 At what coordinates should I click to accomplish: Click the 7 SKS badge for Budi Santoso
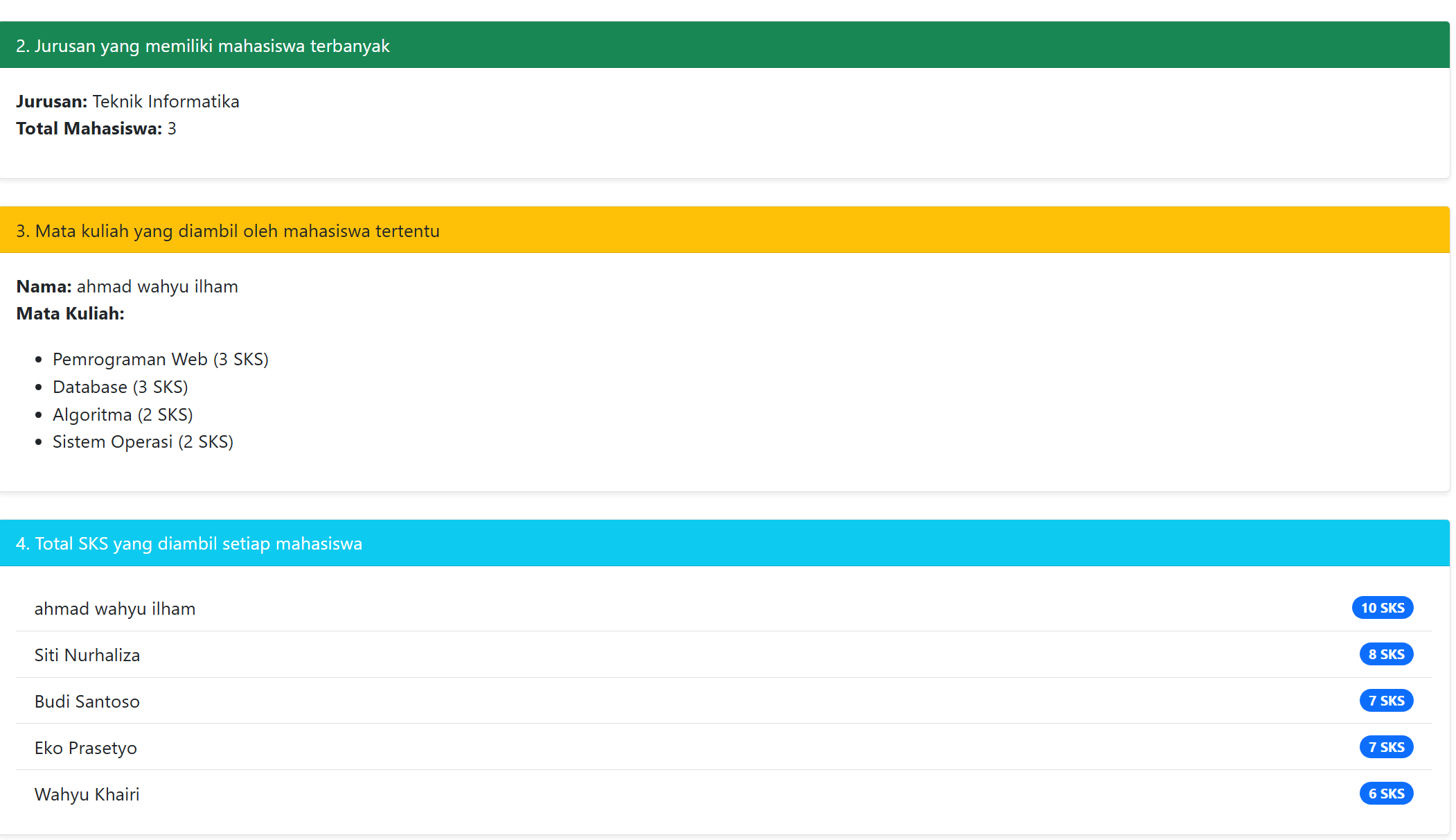[x=1385, y=701]
